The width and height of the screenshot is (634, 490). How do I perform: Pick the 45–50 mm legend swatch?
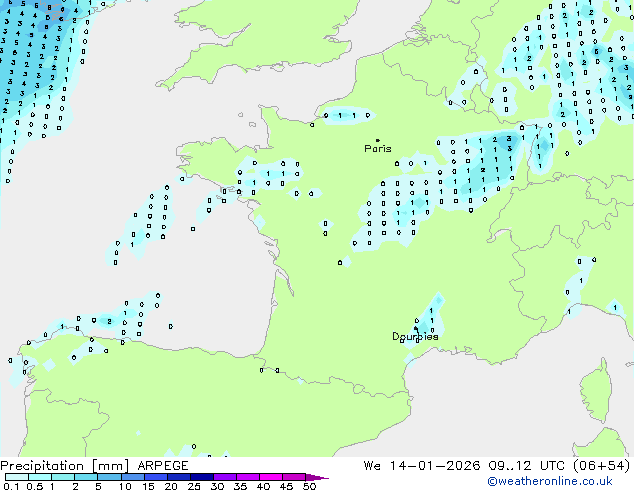[294, 477]
